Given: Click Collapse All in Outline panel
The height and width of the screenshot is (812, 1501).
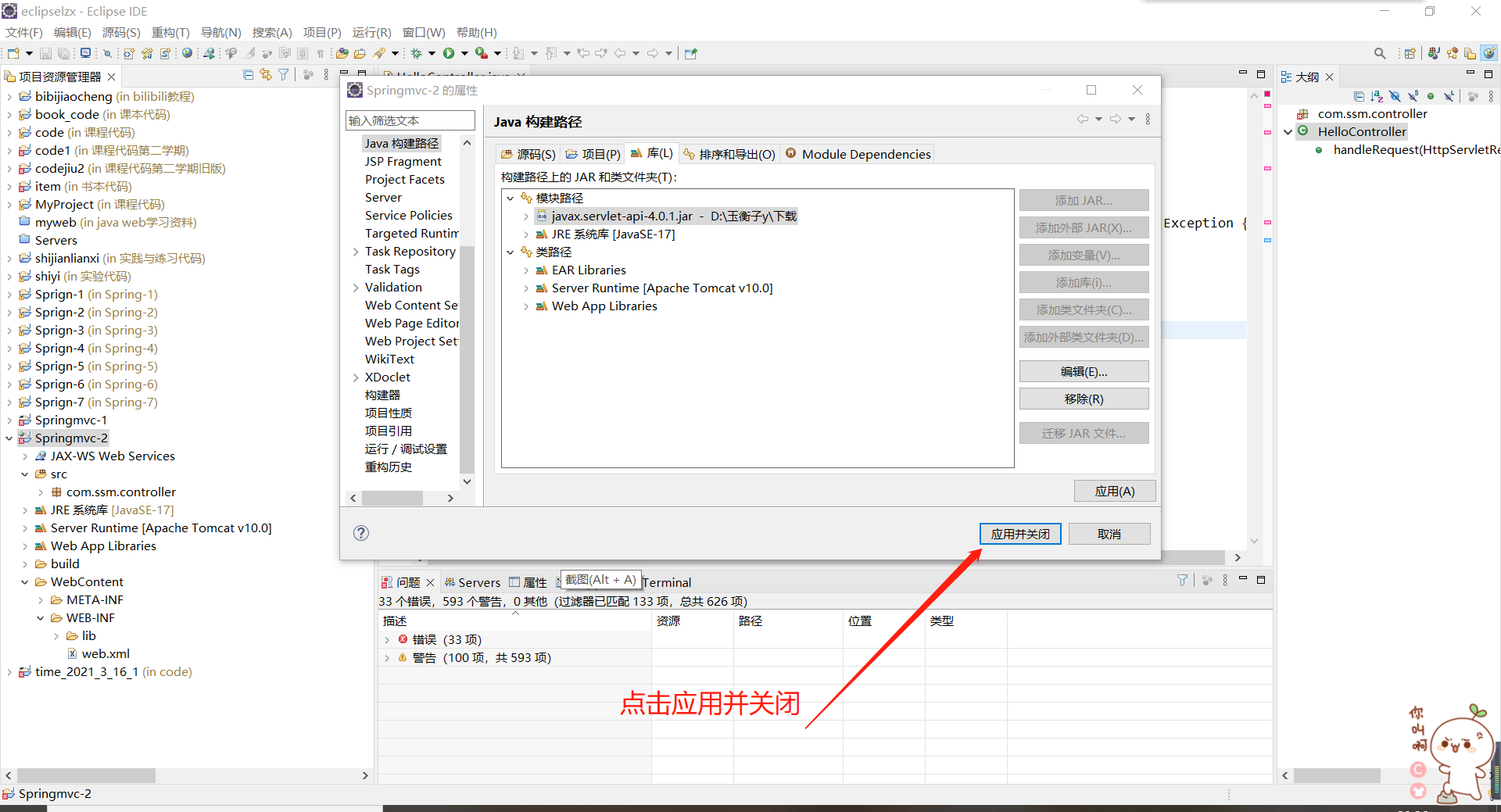Looking at the screenshot, I should 1359,97.
